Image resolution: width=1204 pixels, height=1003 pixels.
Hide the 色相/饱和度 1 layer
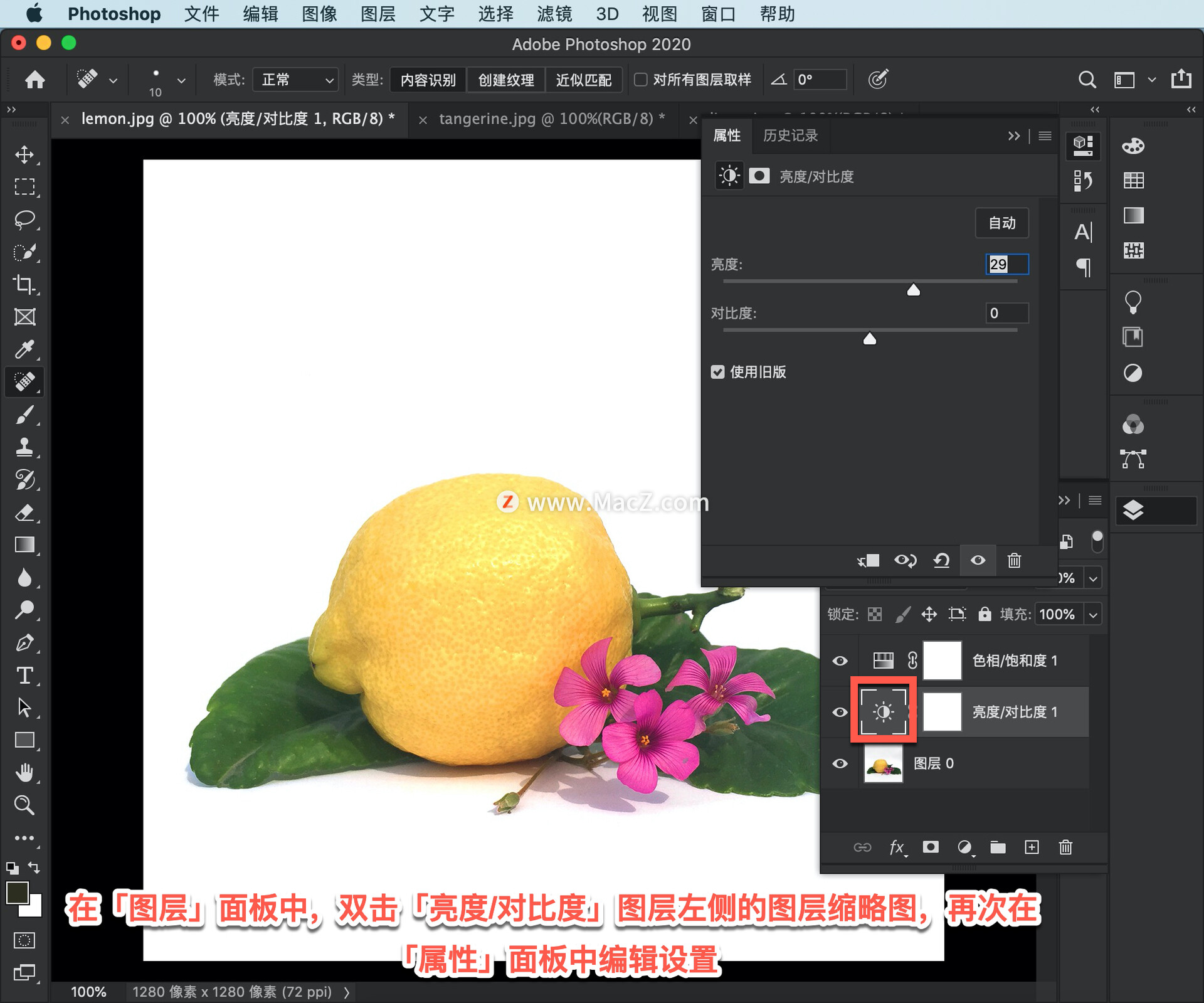point(840,661)
